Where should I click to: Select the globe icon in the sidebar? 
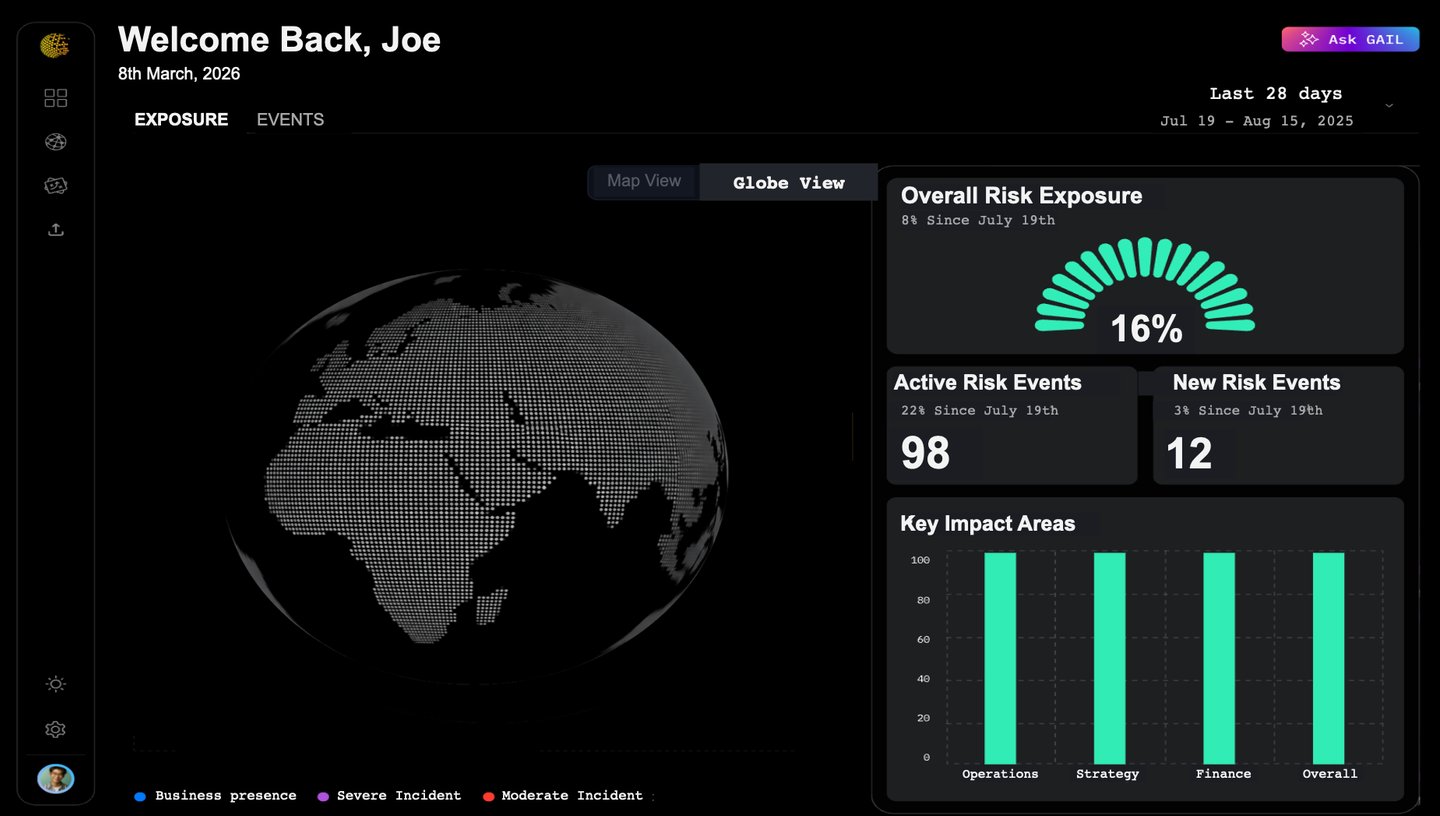56,142
